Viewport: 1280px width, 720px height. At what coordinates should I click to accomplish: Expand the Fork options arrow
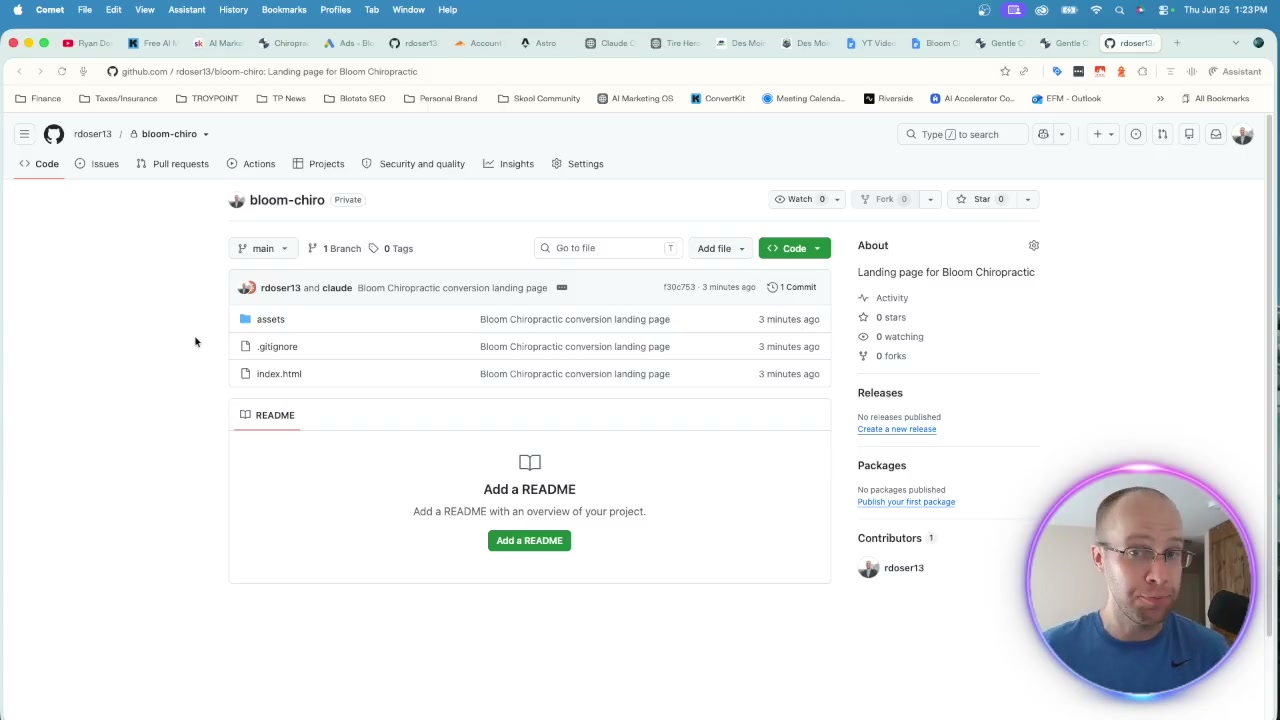click(x=930, y=199)
